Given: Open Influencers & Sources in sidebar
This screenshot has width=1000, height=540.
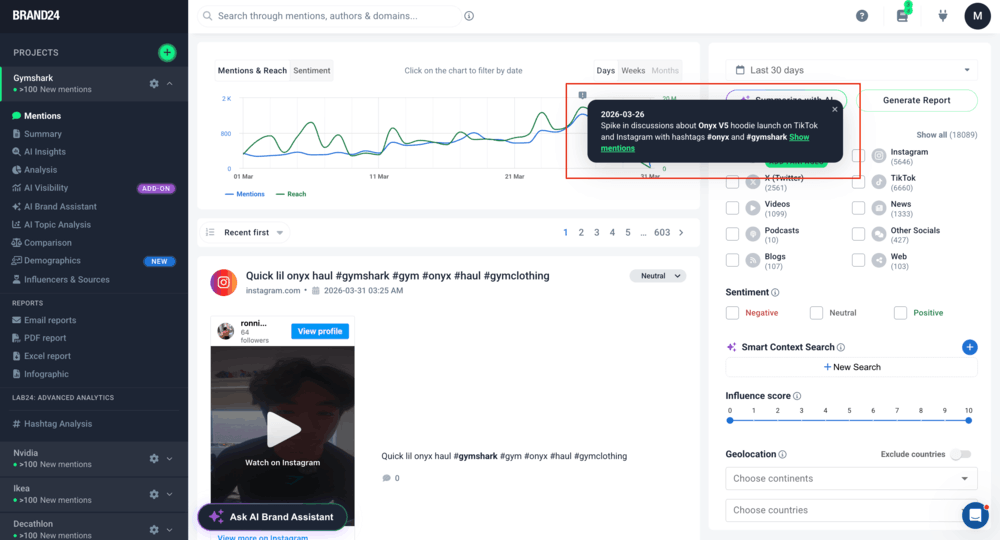Looking at the screenshot, I should pos(66,280).
